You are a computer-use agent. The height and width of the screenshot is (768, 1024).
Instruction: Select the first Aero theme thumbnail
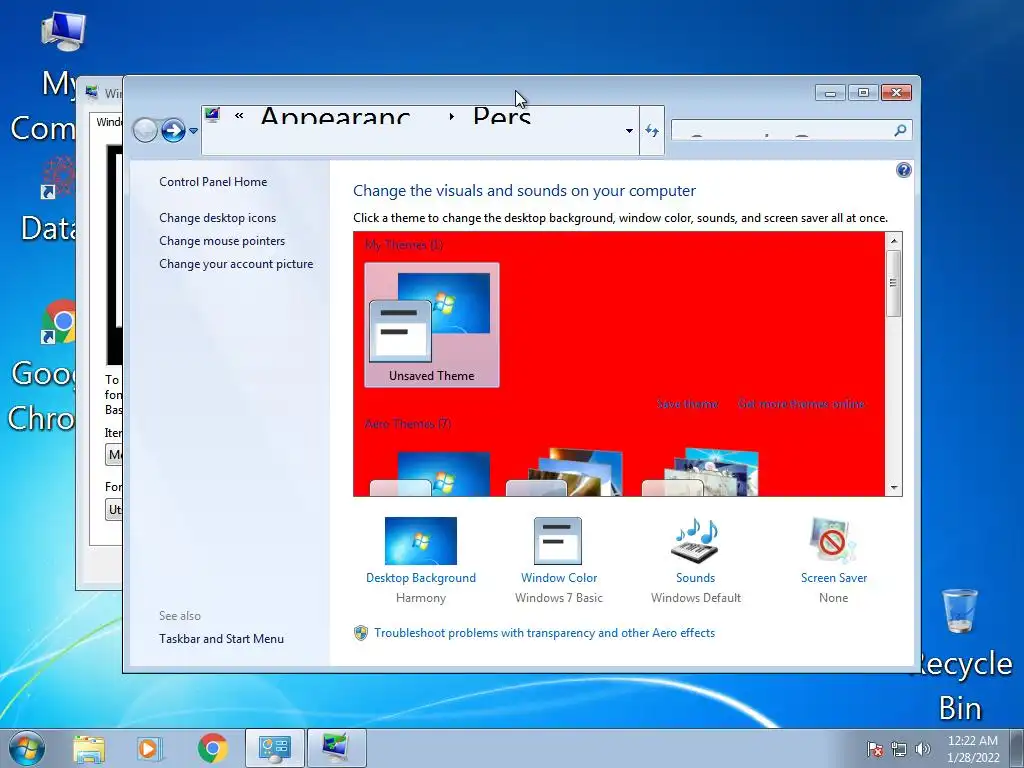point(431,473)
